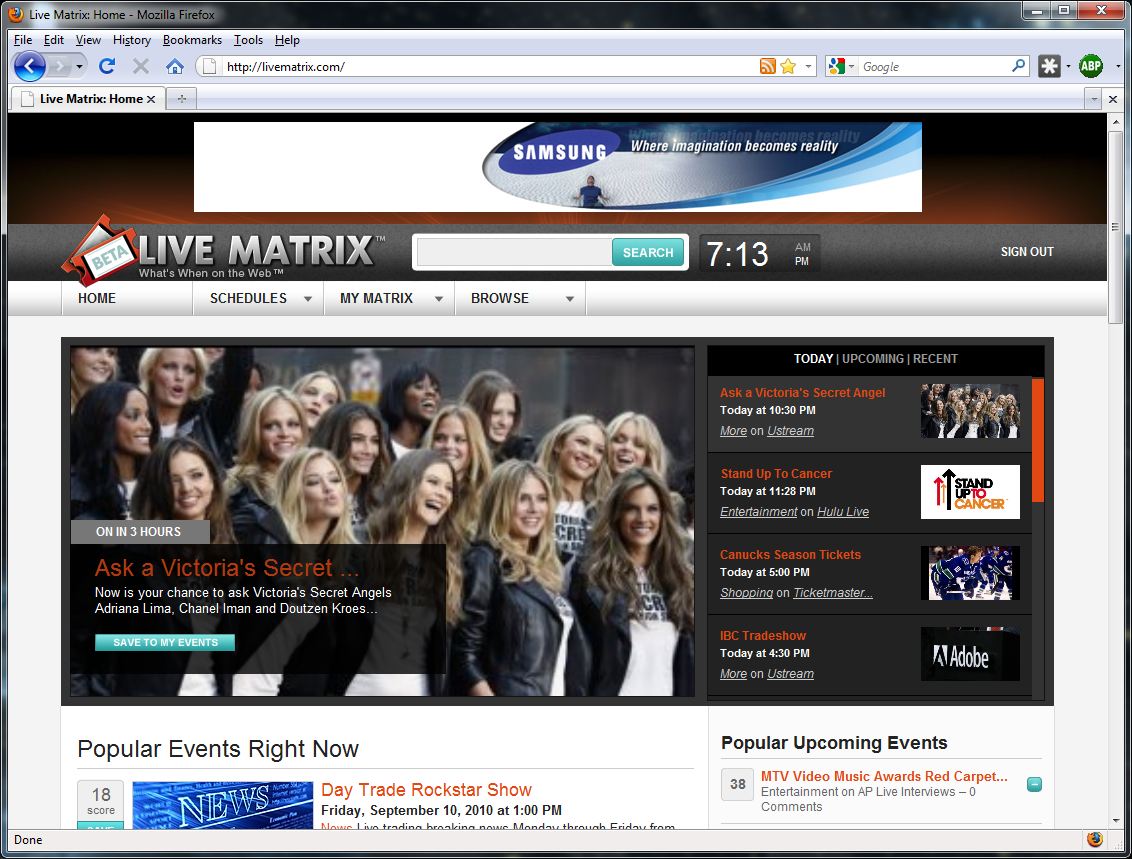Click the page icon in address bar
Viewport: 1132px width, 859px height.
pyautogui.click(x=209, y=66)
